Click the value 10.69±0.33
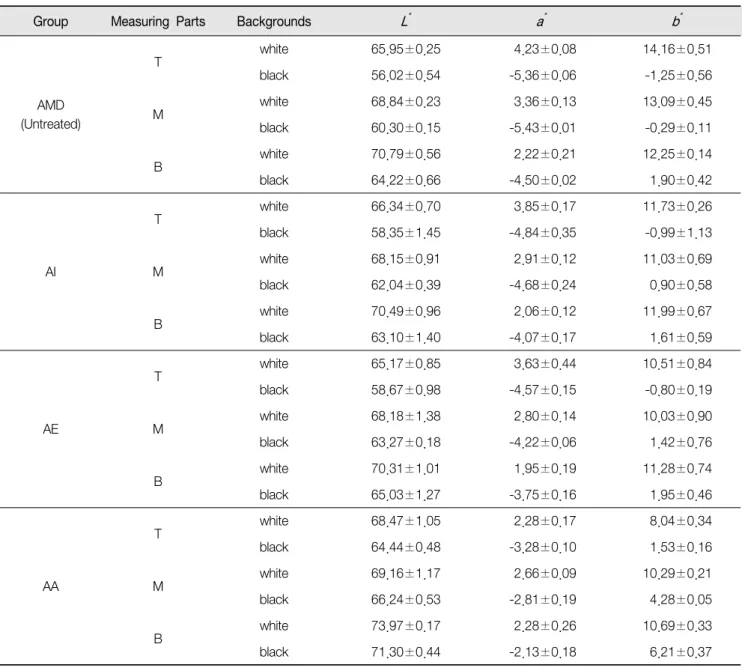The width and height of the screenshot is (742, 668). tap(677, 626)
